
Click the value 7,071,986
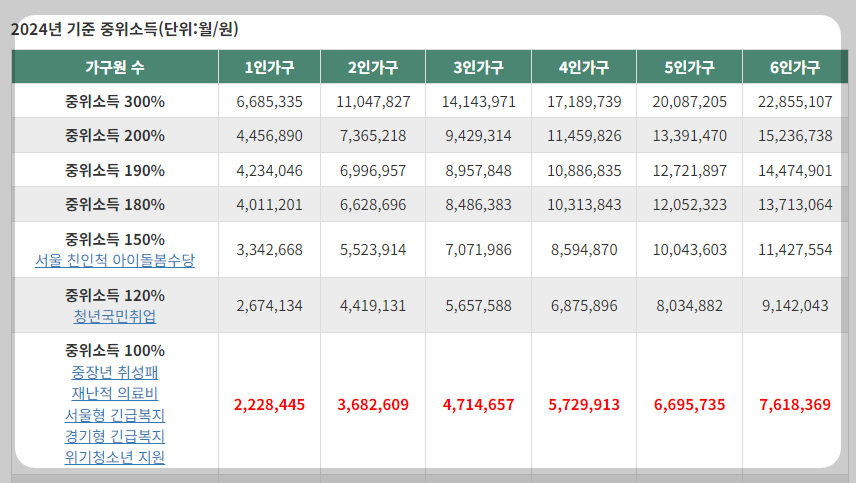click(x=478, y=249)
